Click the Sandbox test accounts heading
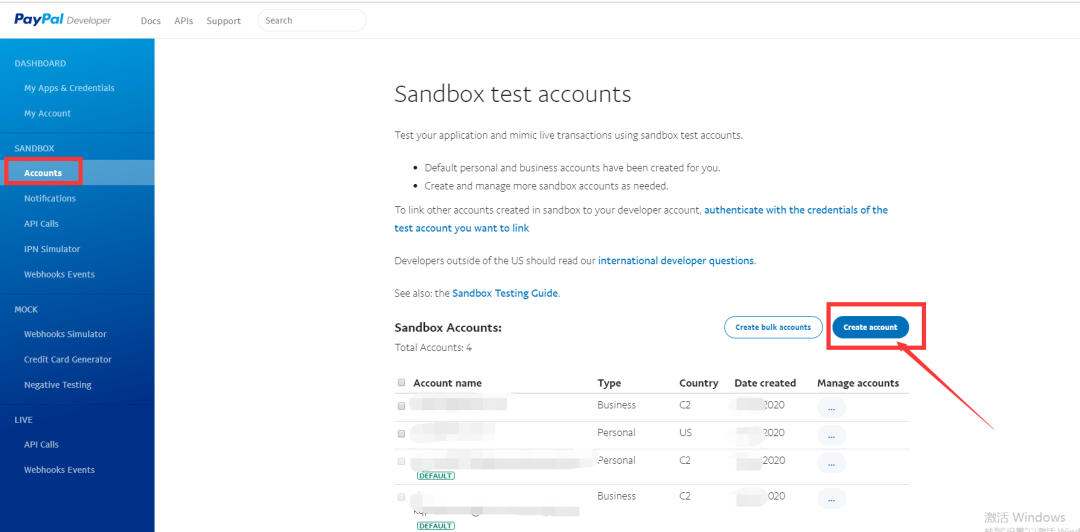This screenshot has width=1080, height=532. pyautogui.click(x=512, y=94)
